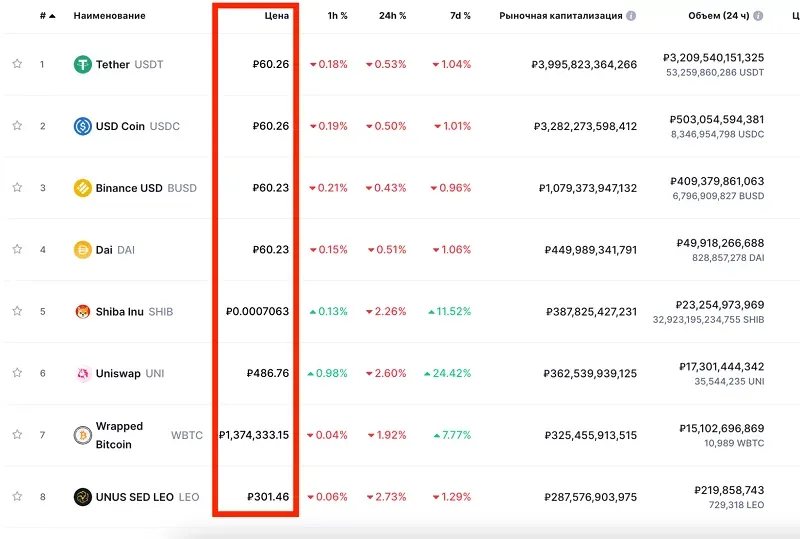
Task: Click Binance USD volume ₽409,379,861,063
Action: coord(717,181)
